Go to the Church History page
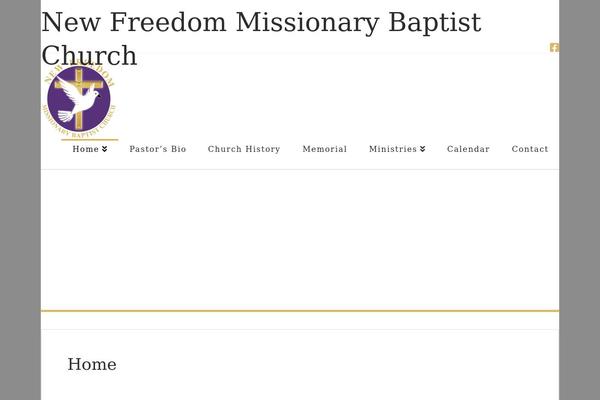 (244, 149)
